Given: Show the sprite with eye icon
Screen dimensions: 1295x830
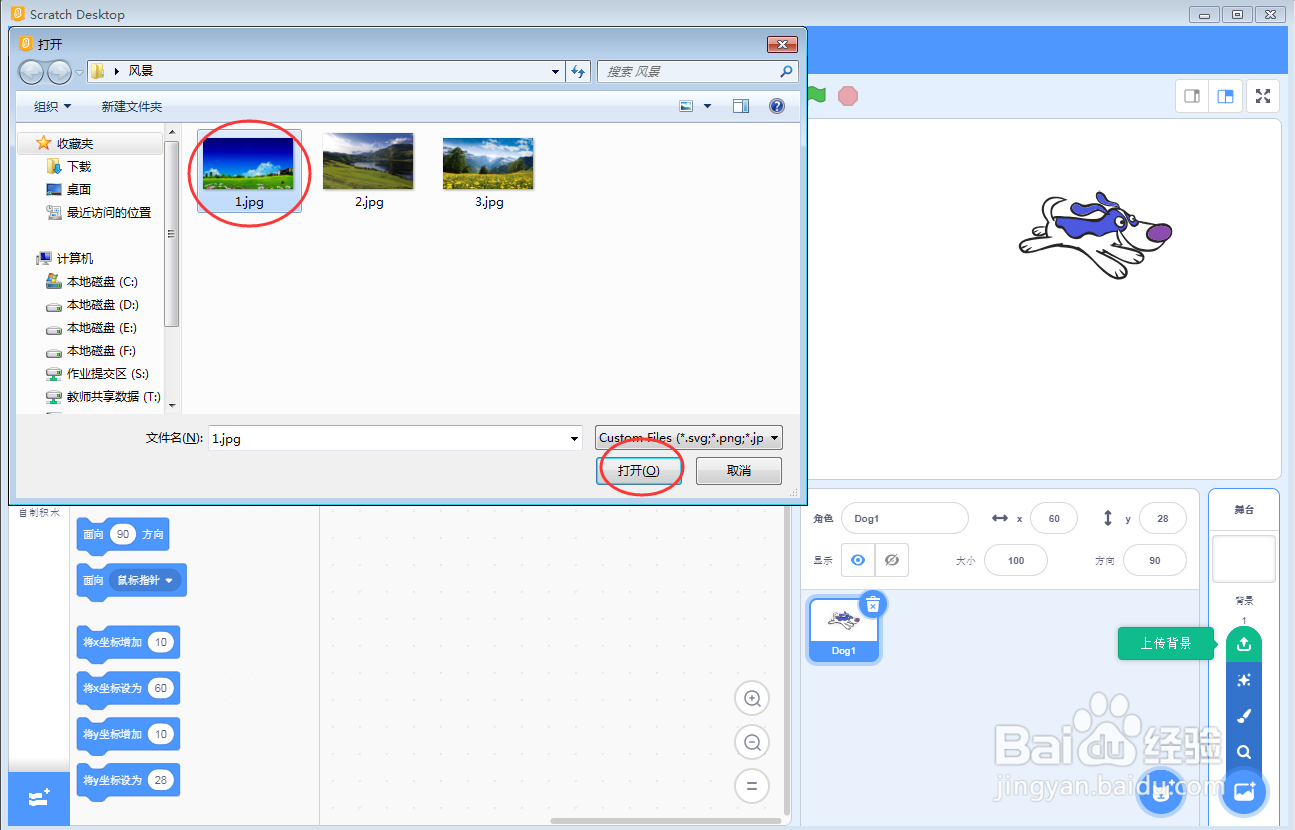Looking at the screenshot, I should click(x=858, y=561).
